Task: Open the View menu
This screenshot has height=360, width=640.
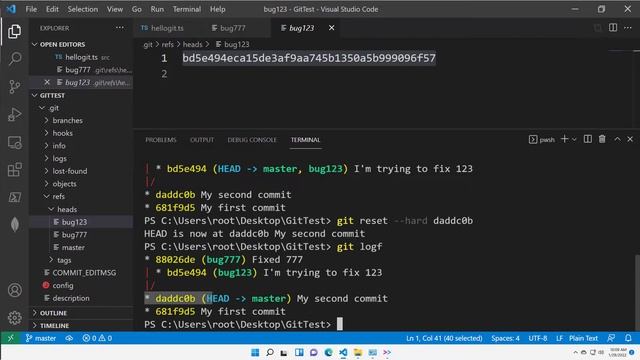Action: (115, 9)
